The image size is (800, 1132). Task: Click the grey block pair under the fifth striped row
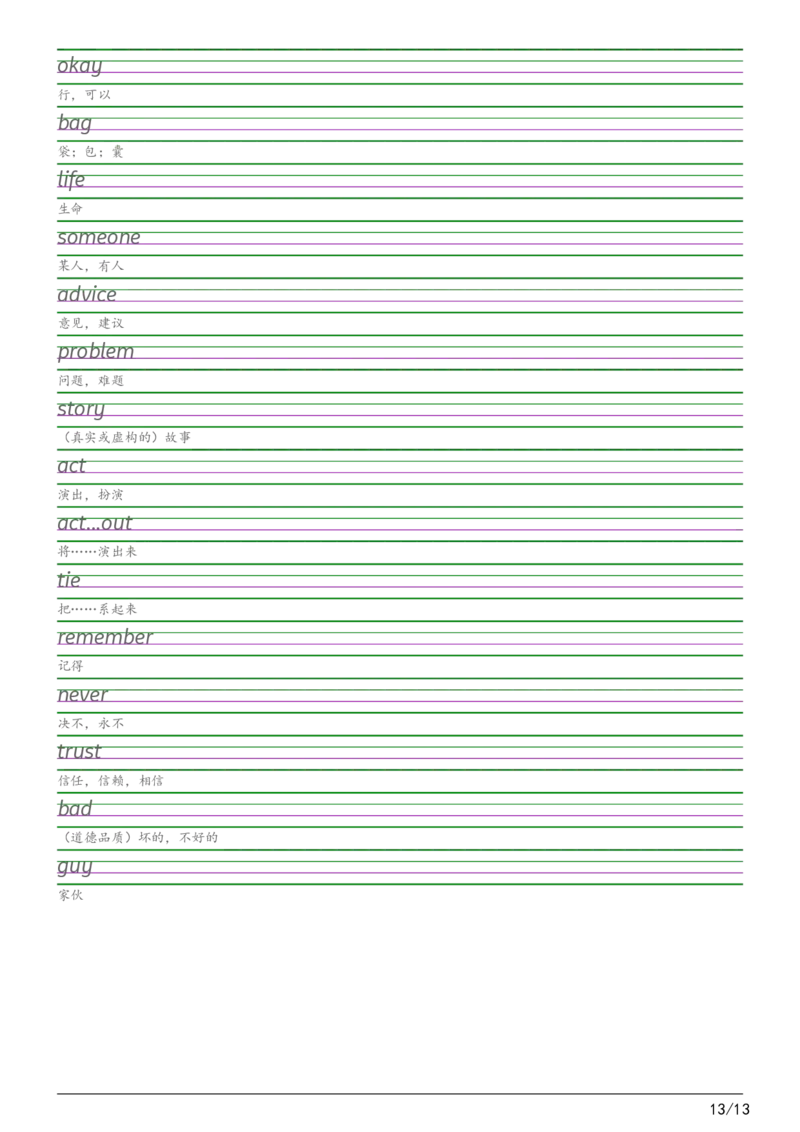(91, 324)
